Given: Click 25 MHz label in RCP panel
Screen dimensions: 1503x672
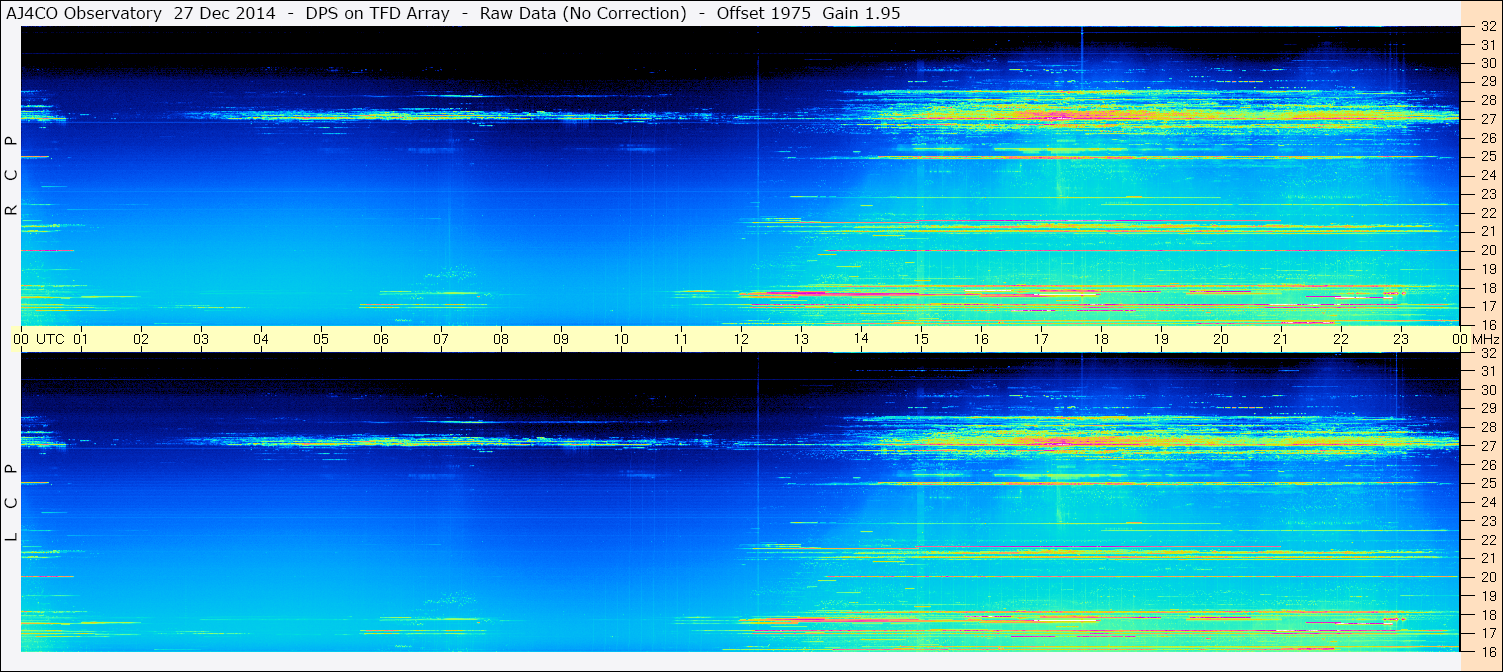Looking at the screenshot, I should (1488, 157).
